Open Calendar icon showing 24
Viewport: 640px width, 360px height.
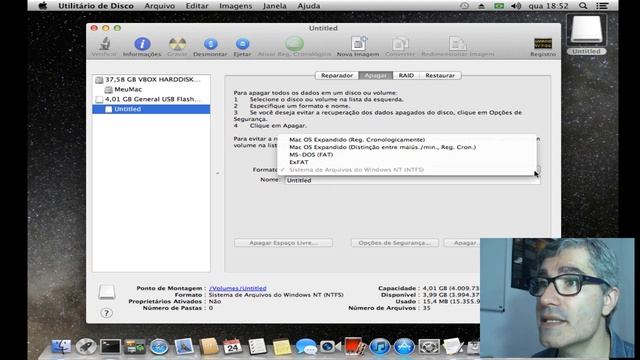click(233, 347)
